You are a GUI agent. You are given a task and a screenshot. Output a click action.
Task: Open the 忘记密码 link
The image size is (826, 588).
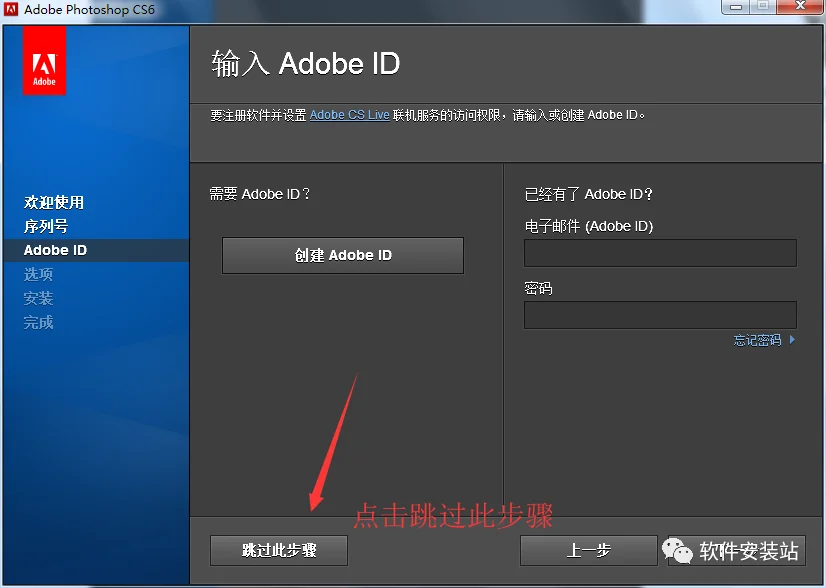coord(758,340)
